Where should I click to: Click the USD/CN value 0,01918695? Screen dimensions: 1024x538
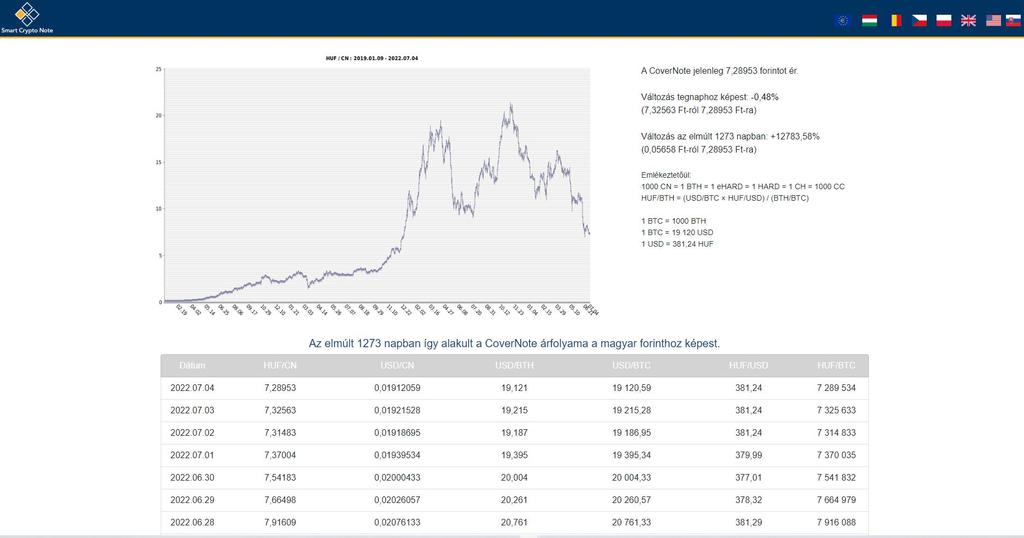(397, 433)
